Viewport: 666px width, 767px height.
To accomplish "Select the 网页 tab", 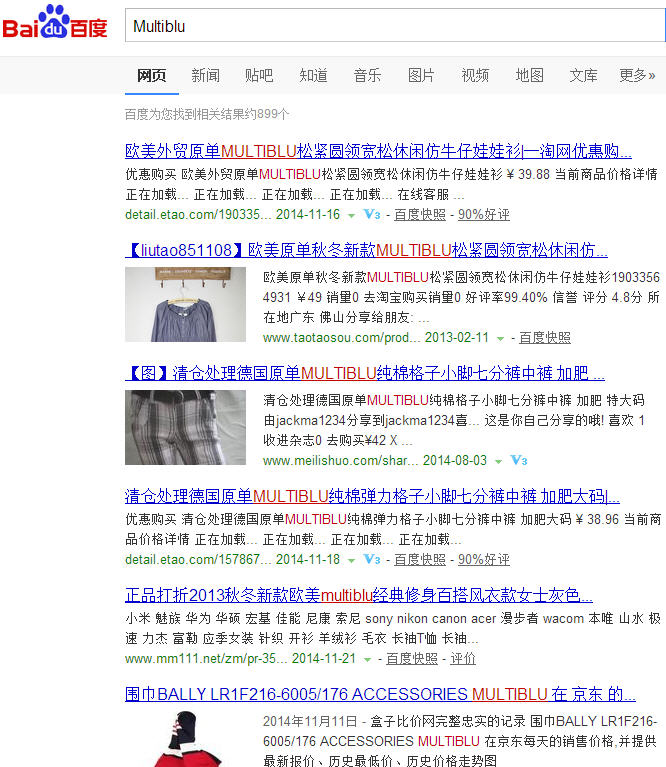I will tap(152, 75).
